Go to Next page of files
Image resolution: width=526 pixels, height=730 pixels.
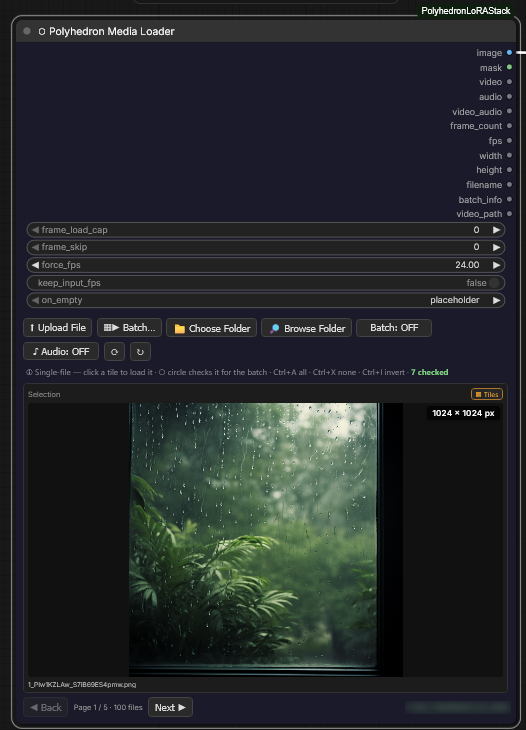[x=170, y=707]
